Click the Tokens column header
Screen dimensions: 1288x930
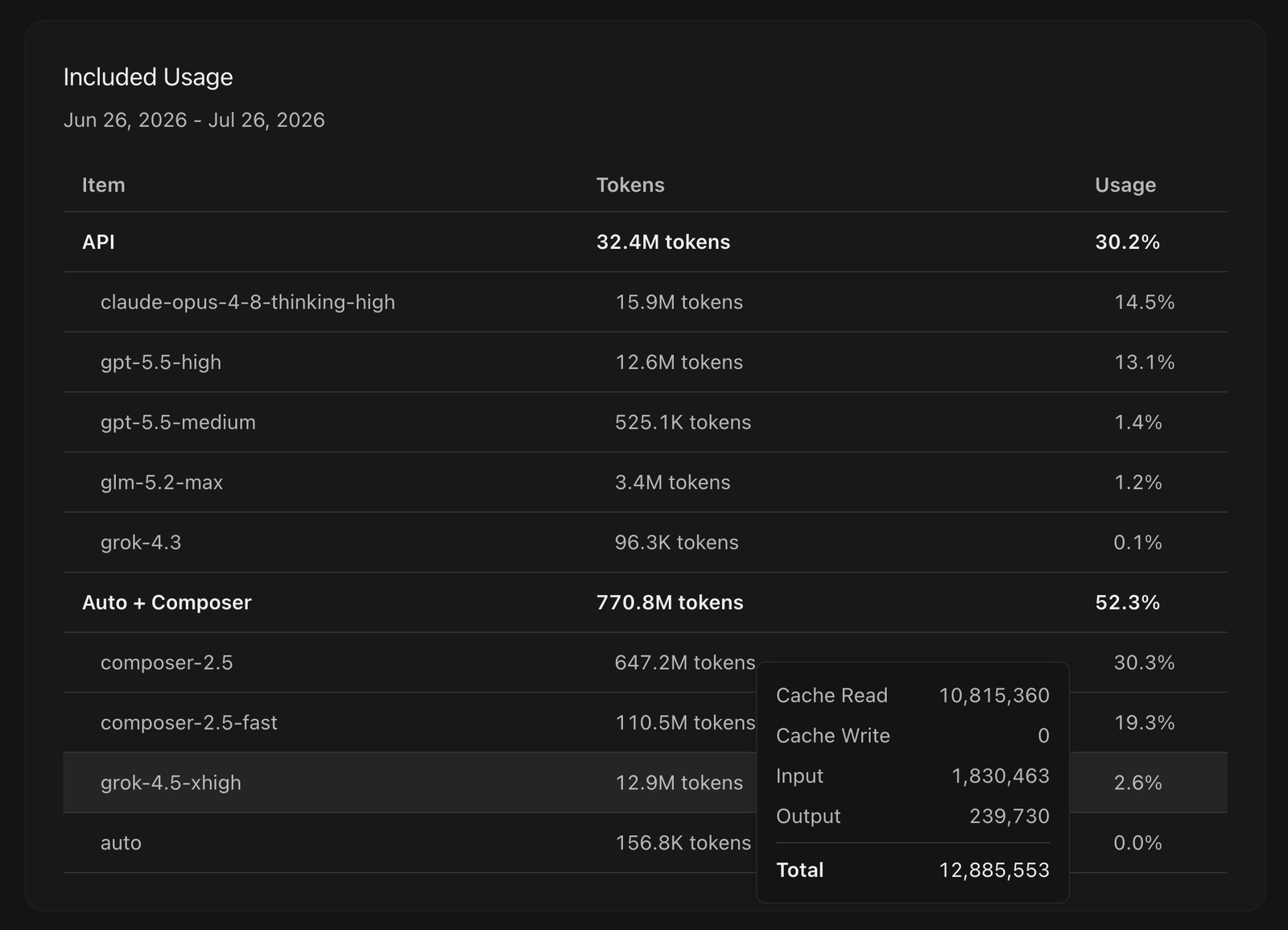pyautogui.click(x=630, y=185)
